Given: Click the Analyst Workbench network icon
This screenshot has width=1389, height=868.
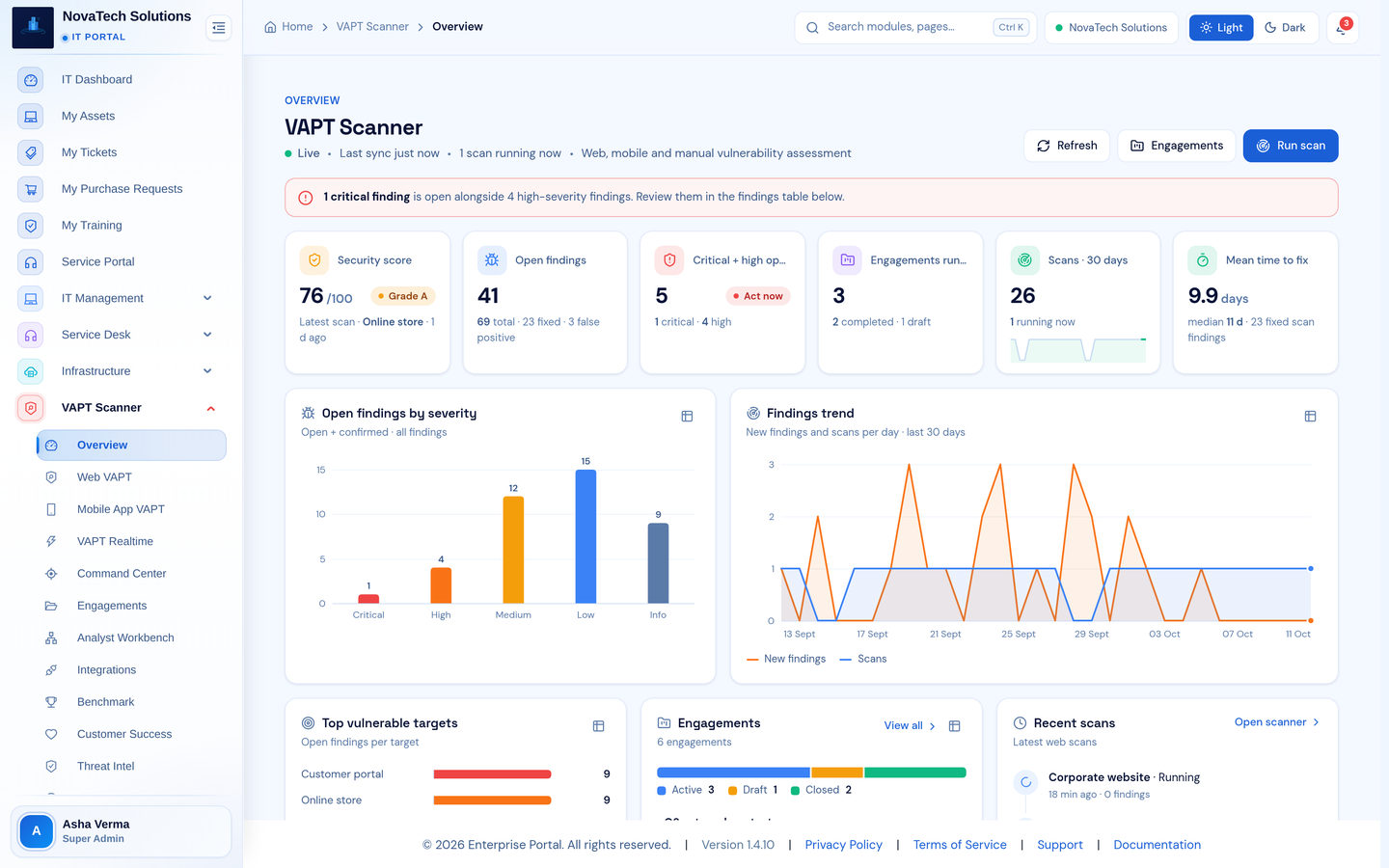Looking at the screenshot, I should [51, 638].
